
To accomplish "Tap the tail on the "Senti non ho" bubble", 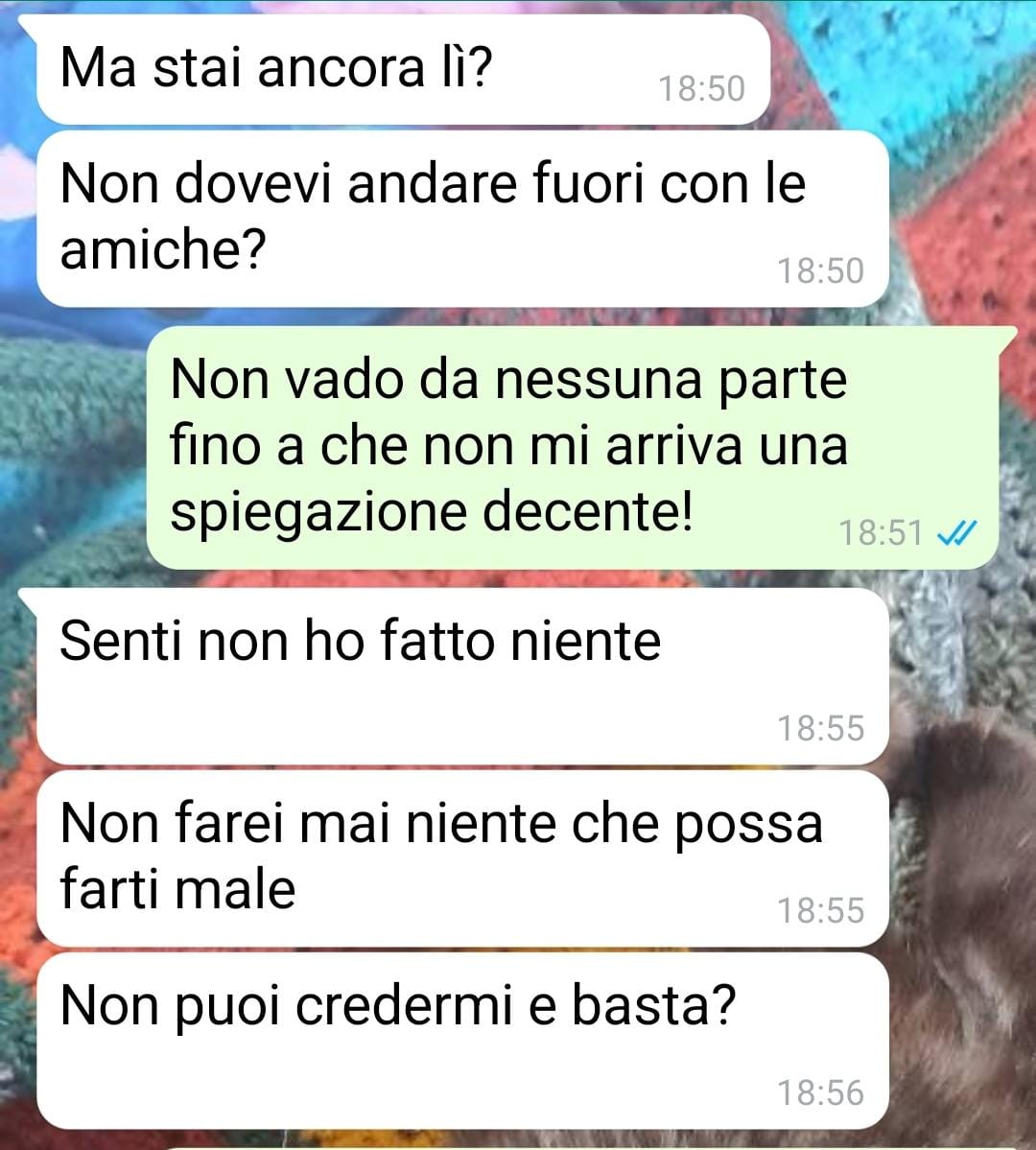I will pyautogui.click(x=30, y=598).
